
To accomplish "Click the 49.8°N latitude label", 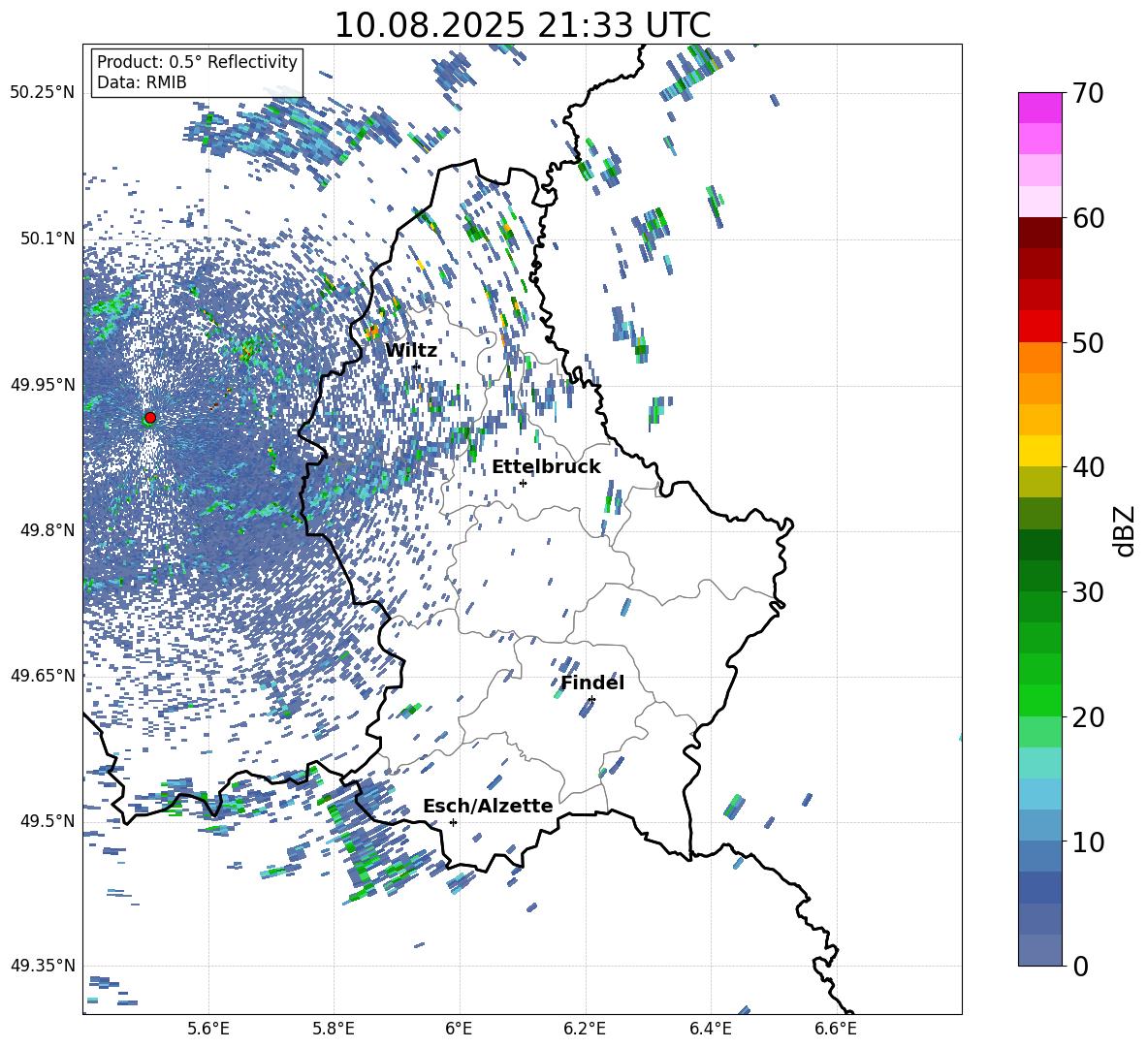I will 47,530.
